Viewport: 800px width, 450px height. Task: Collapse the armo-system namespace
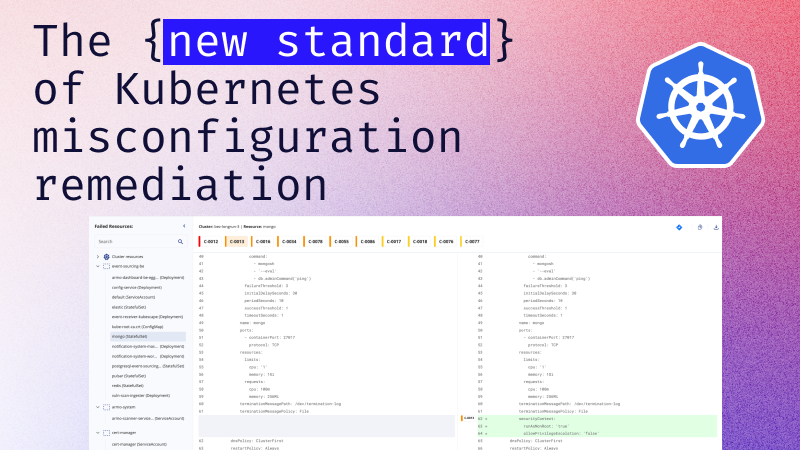pyautogui.click(x=98, y=407)
